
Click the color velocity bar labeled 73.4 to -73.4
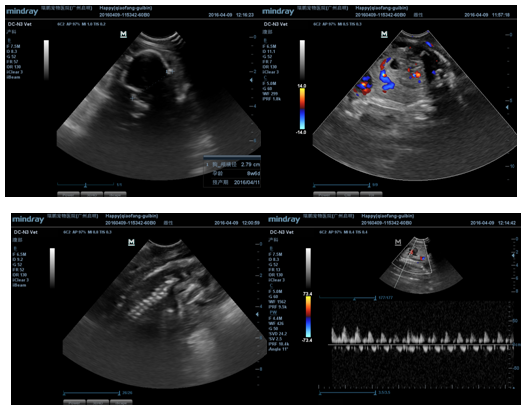308,317
